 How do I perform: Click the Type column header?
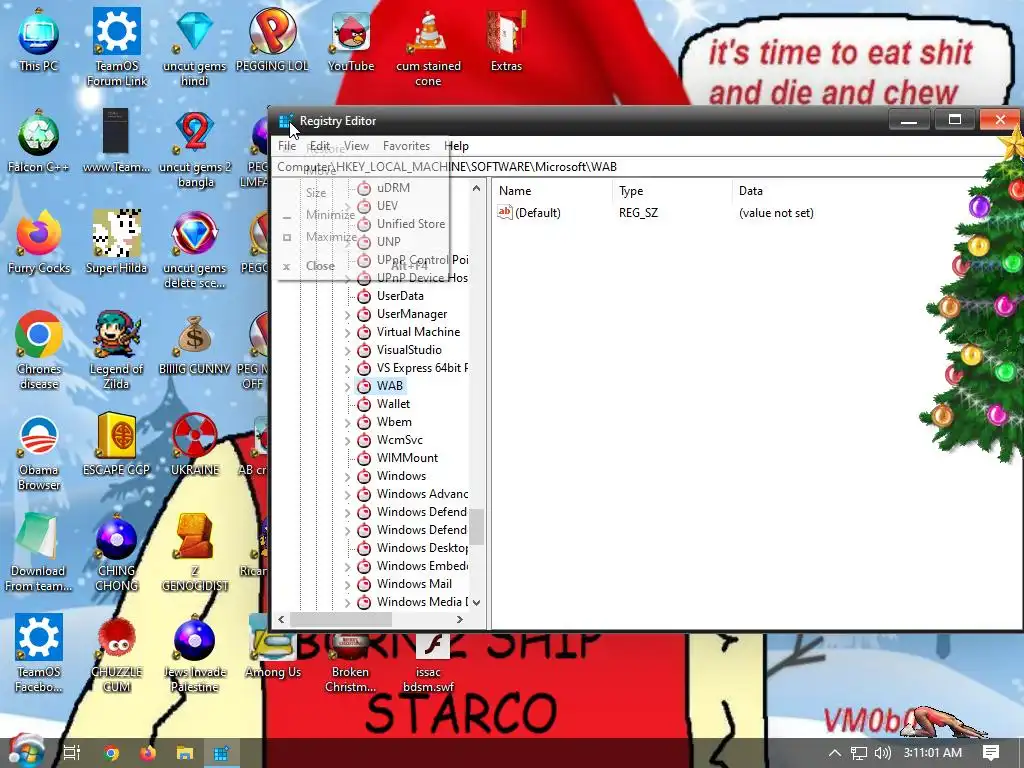pyautogui.click(x=673, y=191)
